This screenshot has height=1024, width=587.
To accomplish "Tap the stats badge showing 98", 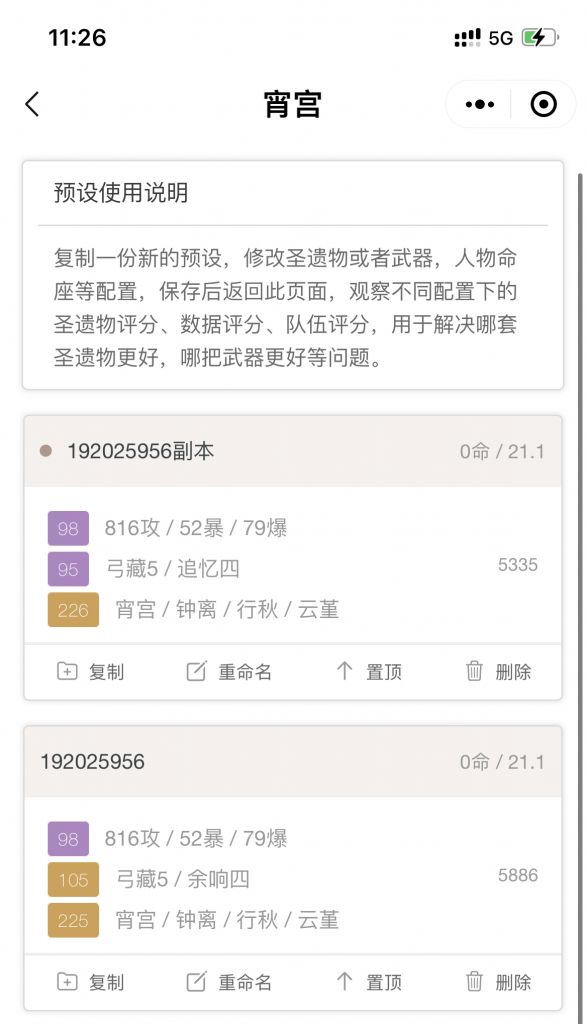I will (x=67, y=528).
